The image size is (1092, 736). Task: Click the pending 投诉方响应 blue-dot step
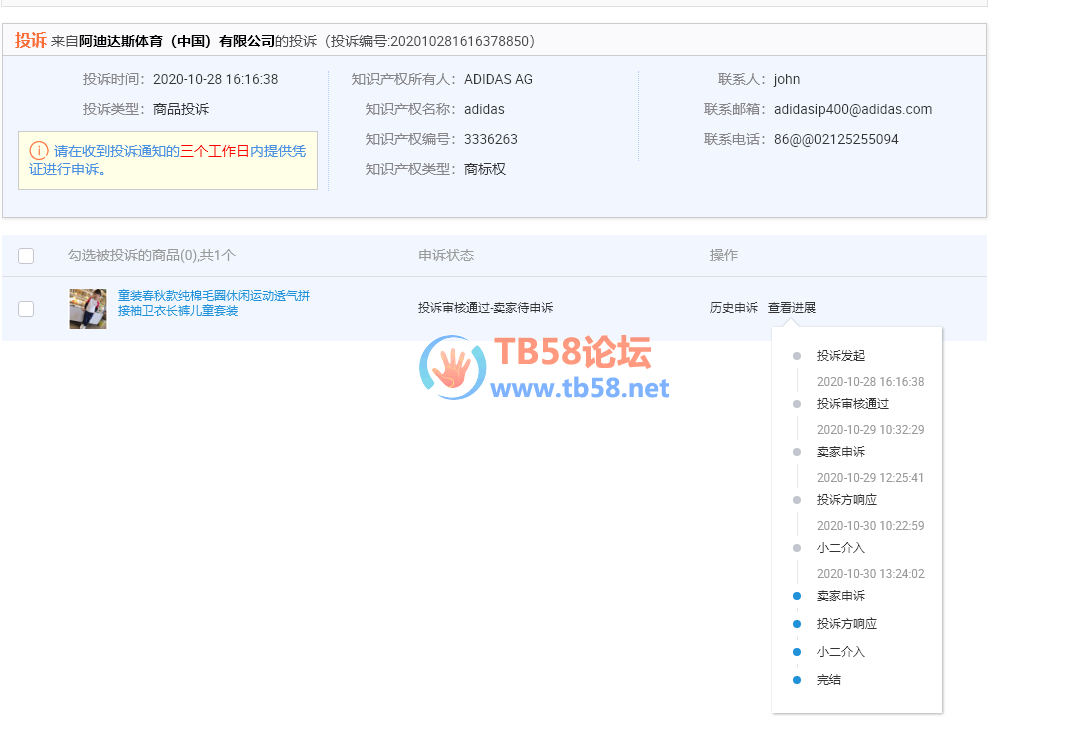(x=846, y=624)
